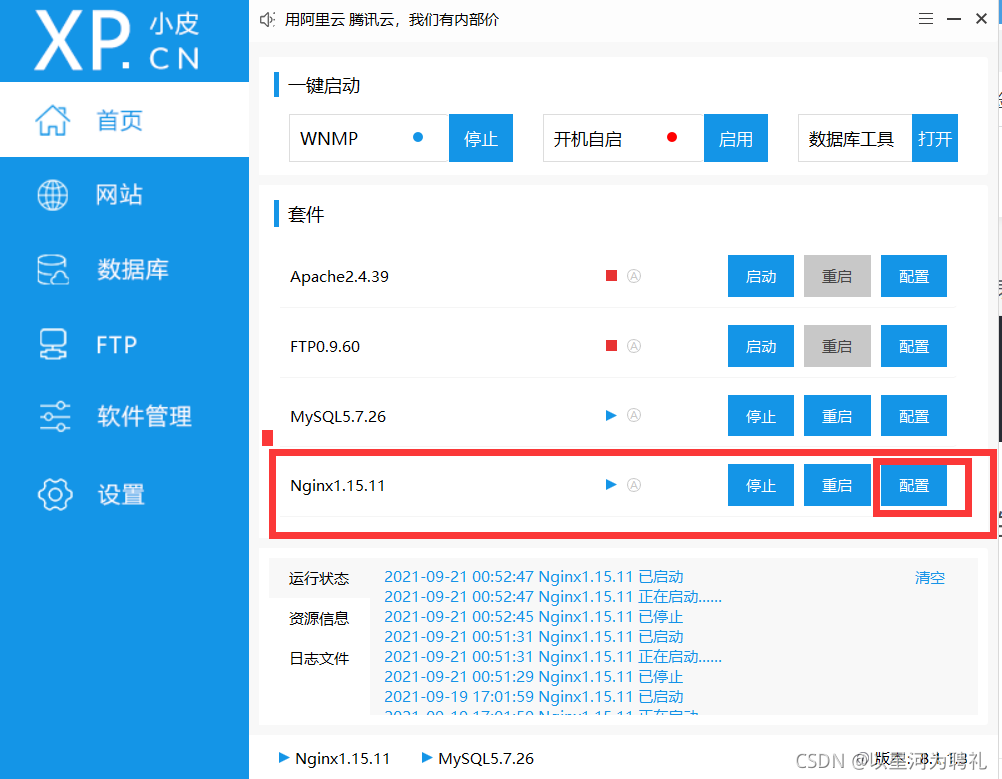The height and width of the screenshot is (779, 1002).
Task: Switch to the 日志文件 tab
Action: [319, 658]
